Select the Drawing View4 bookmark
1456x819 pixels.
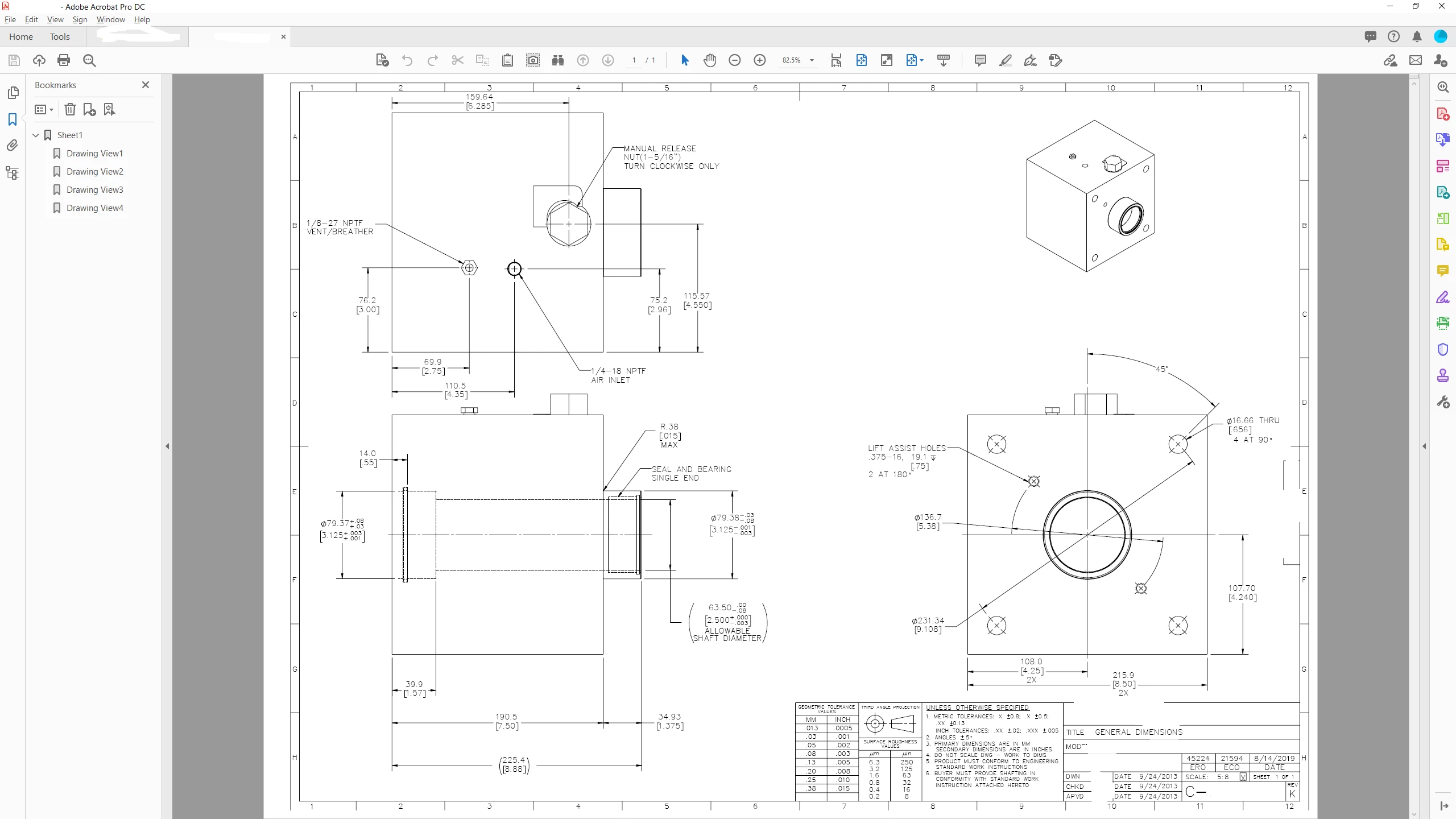[x=94, y=208]
